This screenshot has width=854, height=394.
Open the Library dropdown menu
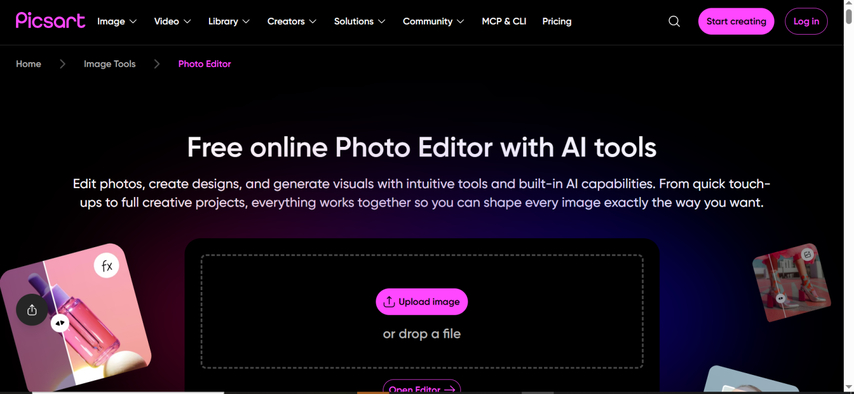click(229, 21)
